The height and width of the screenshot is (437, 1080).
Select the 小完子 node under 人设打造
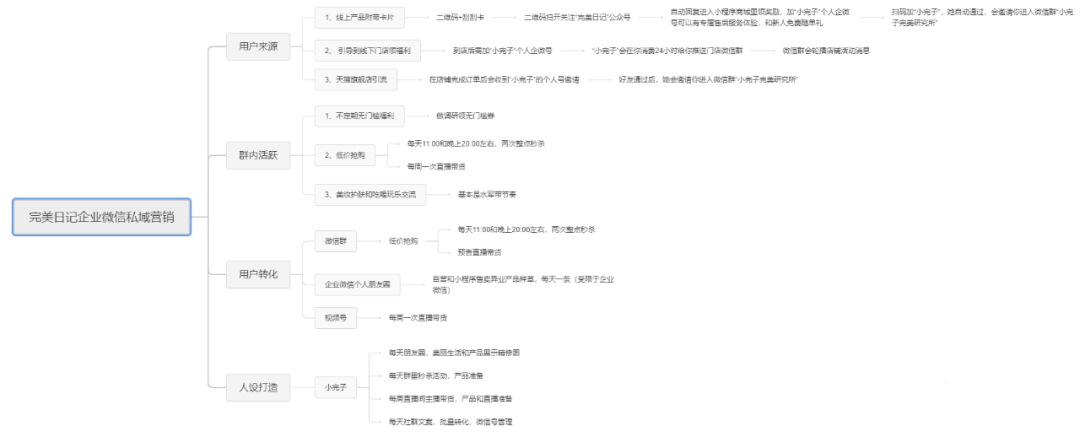(x=335, y=385)
